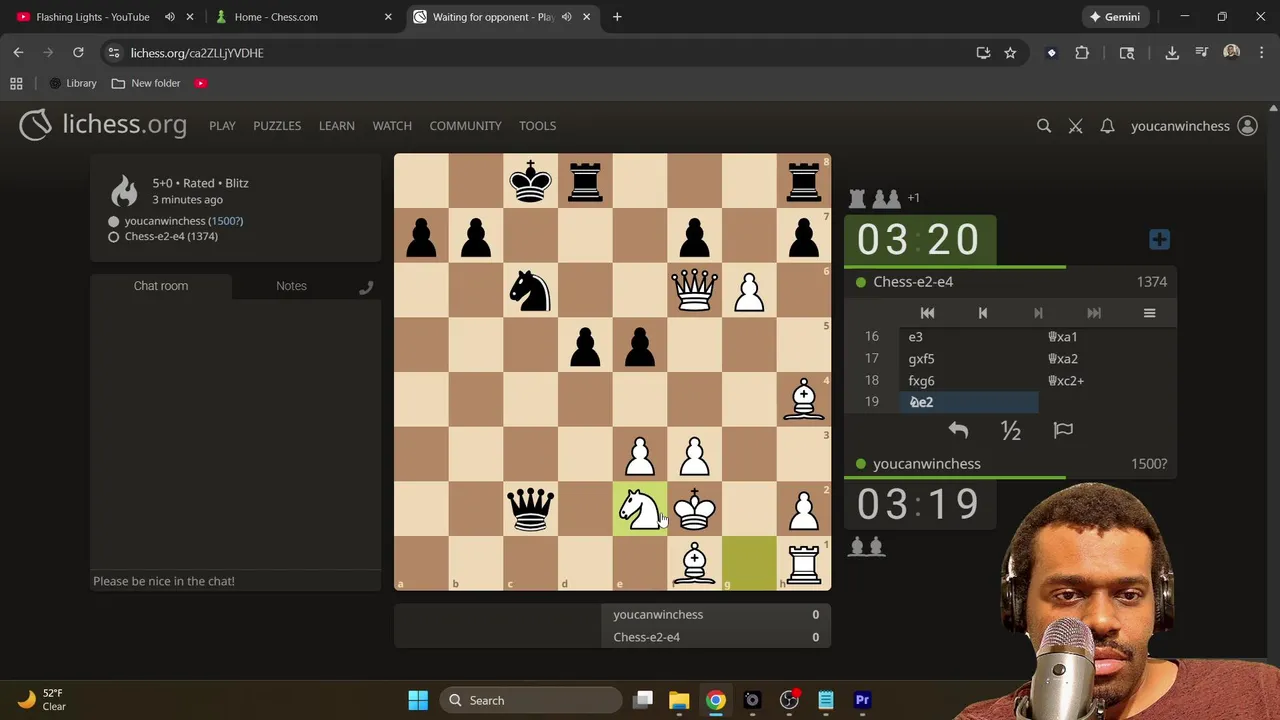Select the white bishop on h4
1280x720 pixels.
point(803,400)
